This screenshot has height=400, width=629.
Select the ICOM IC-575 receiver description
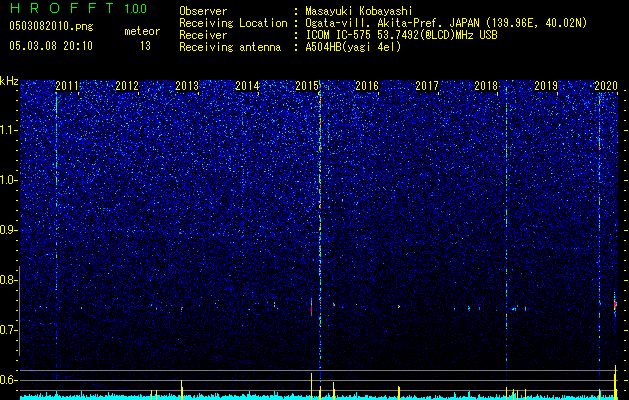pos(401,35)
